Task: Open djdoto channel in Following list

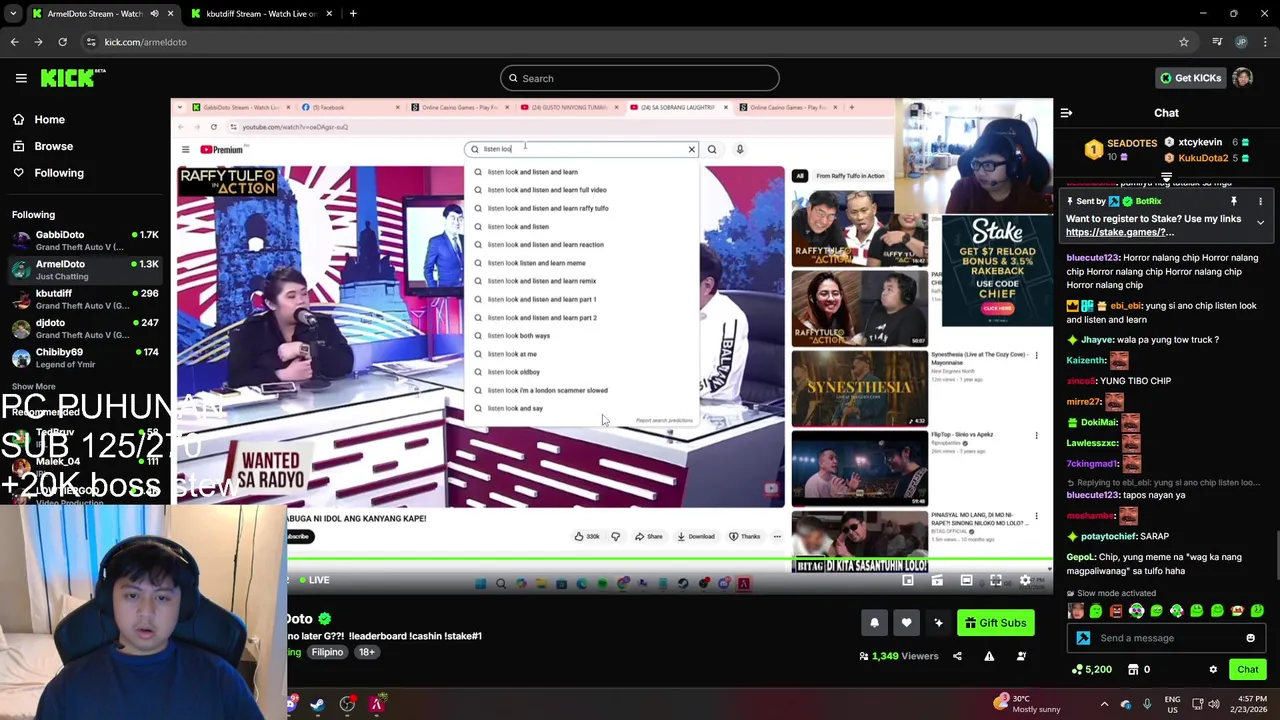Action: (x=84, y=328)
